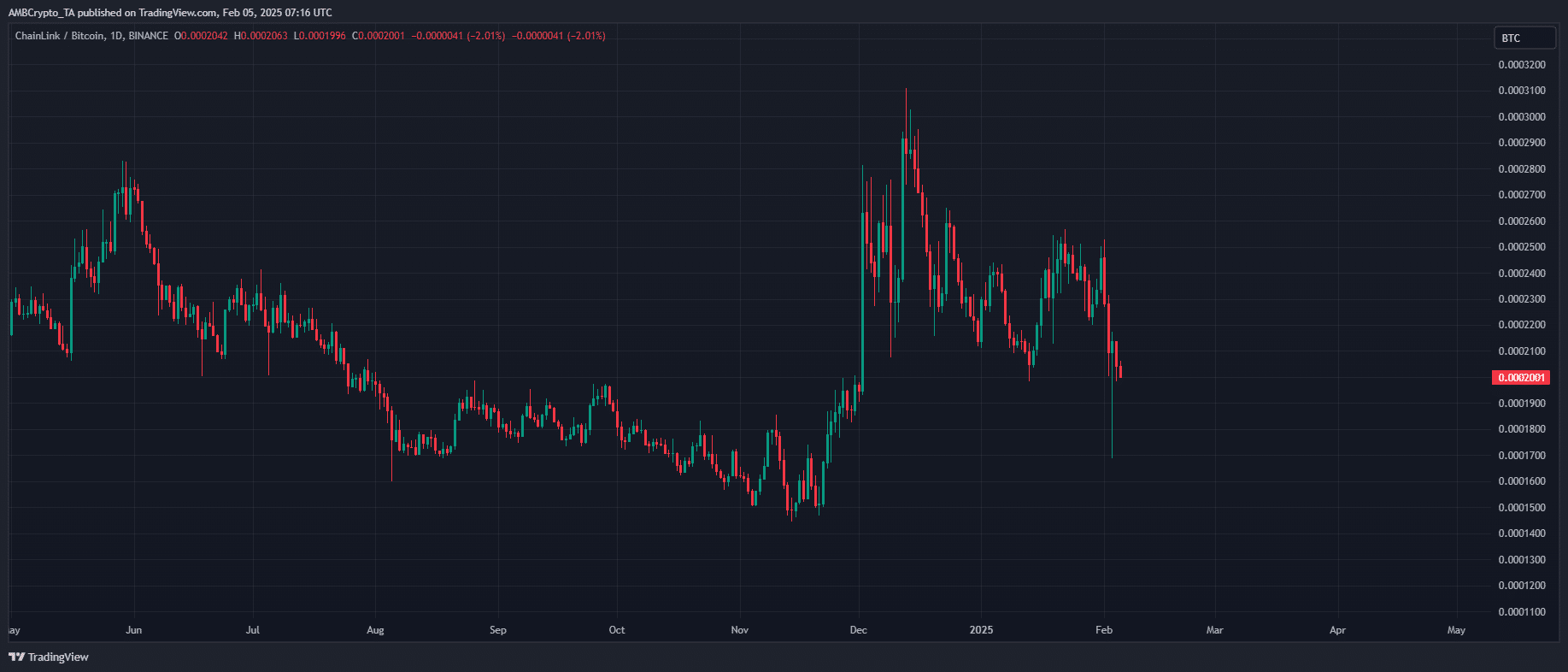Click the 0.0001100 price axis label
Screen dimensions: 1568x672
[x=1521, y=612]
